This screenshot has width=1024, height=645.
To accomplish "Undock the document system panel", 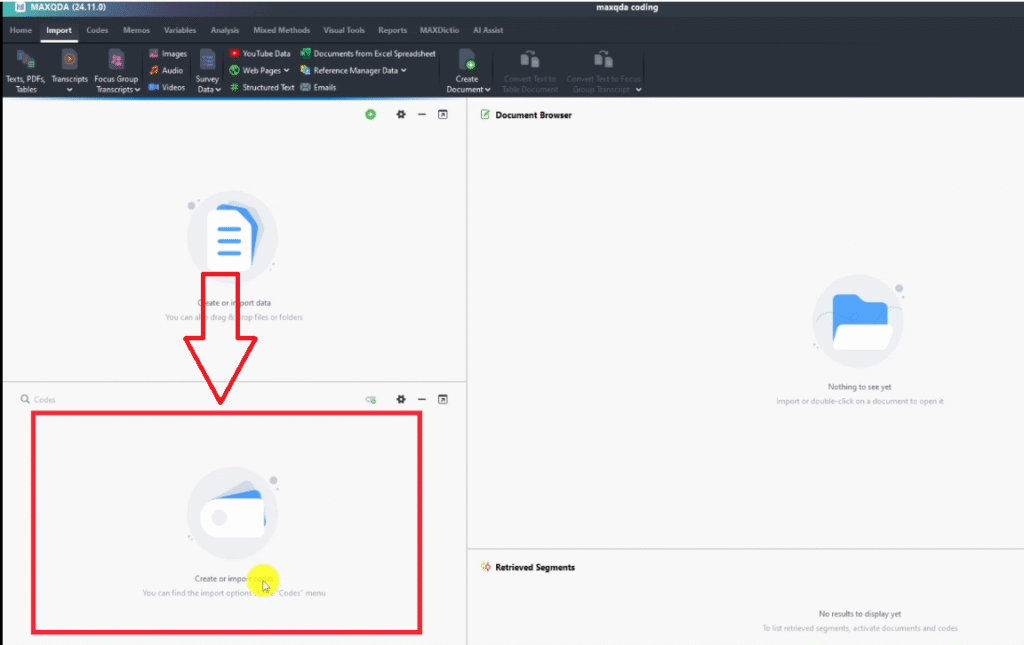I will 443,115.
